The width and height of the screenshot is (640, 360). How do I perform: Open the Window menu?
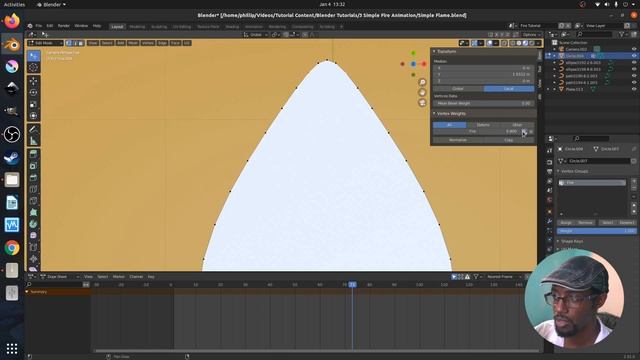tap(81, 26)
